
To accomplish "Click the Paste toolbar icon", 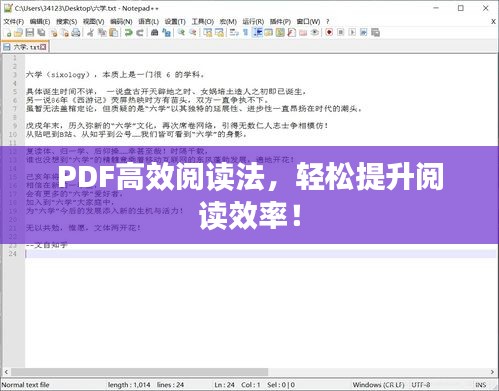I will click(x=113, y=33).
